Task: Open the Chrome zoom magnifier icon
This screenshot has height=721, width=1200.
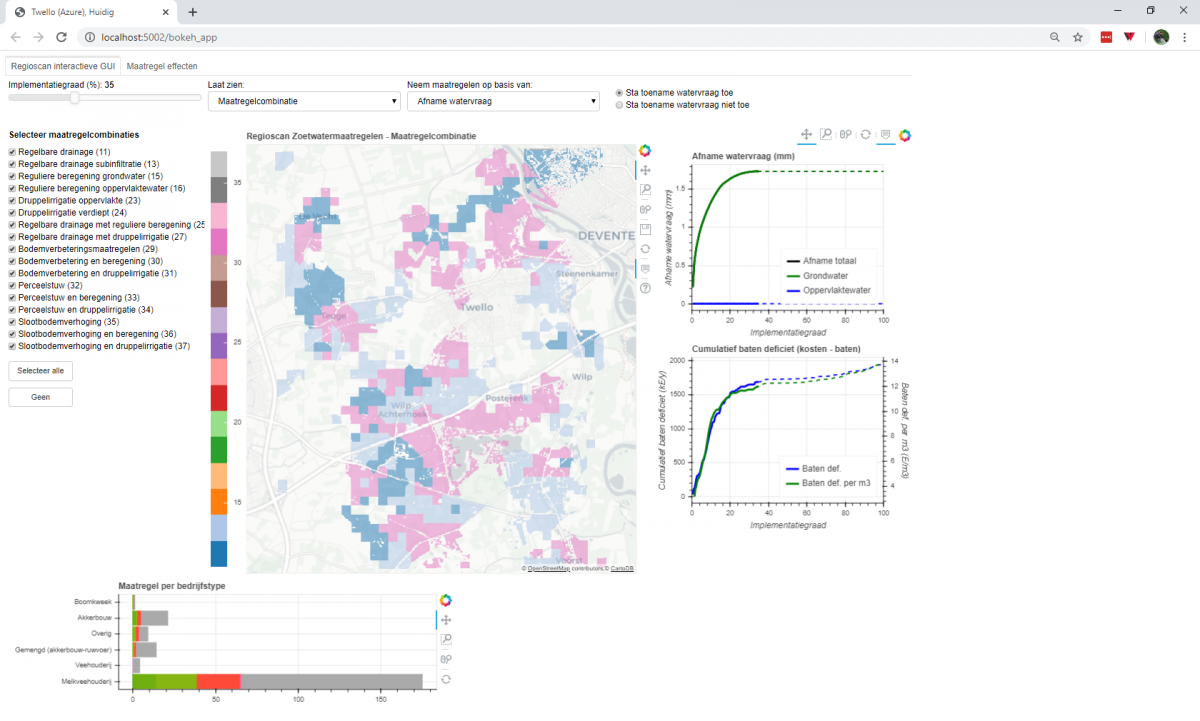Action: coord(1055,37)
